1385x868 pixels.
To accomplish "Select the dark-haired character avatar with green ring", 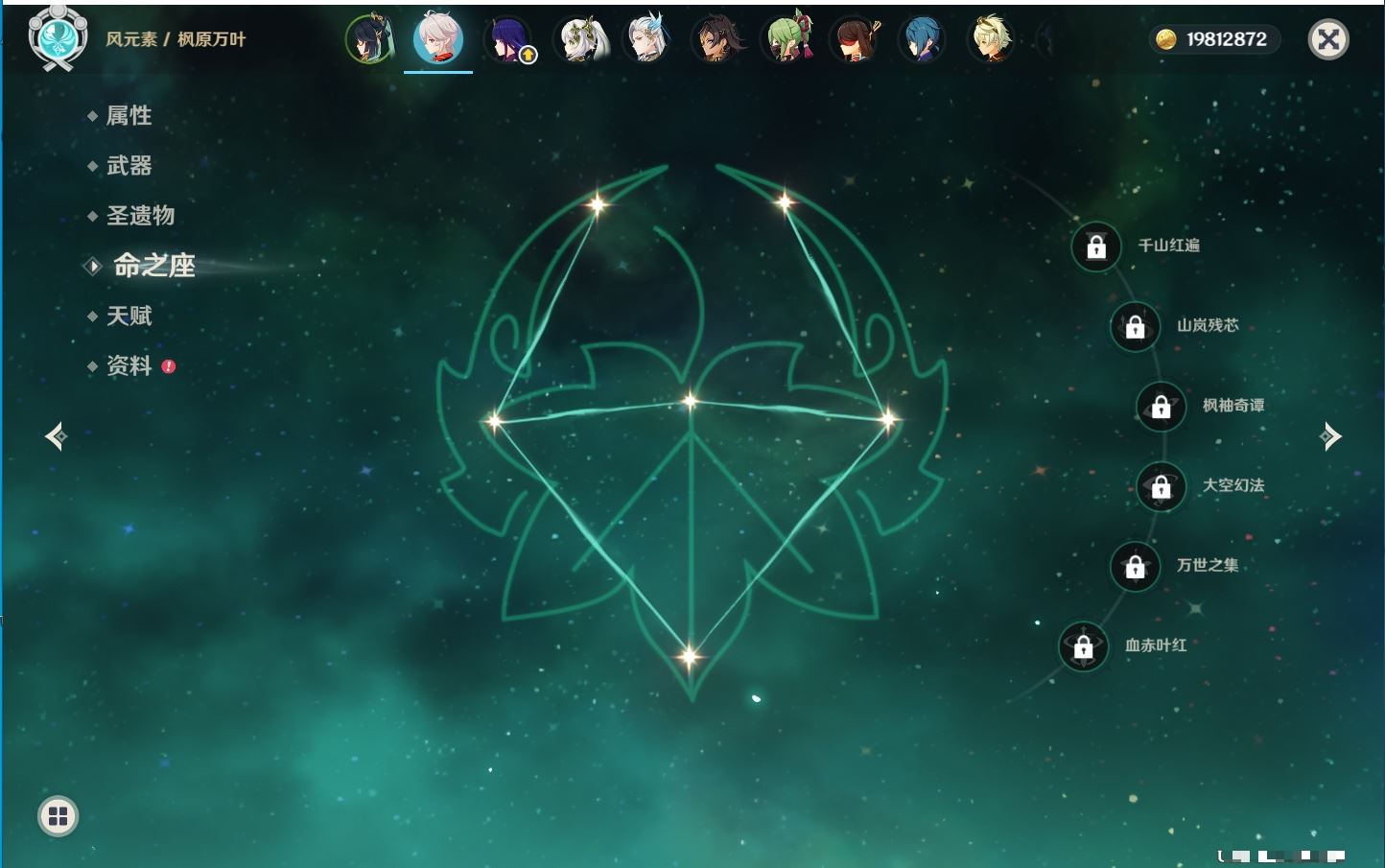I will (369, 39).
